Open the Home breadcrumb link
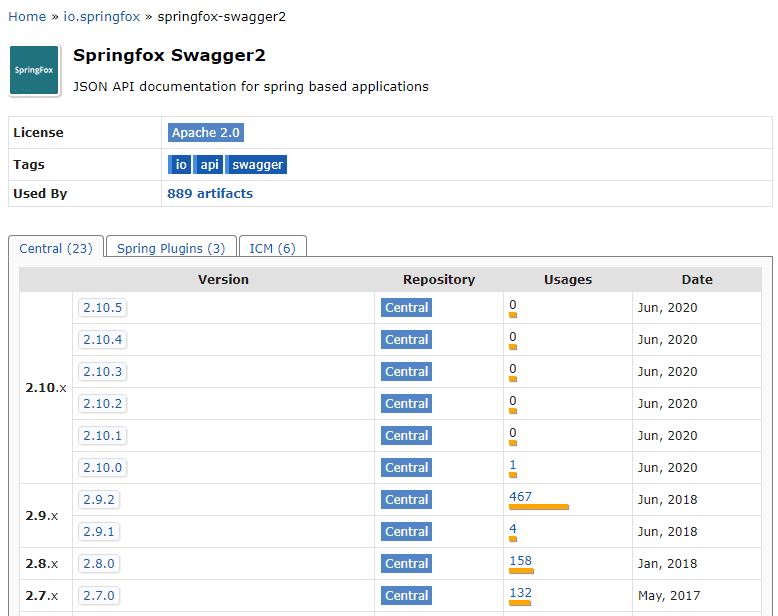 [x=27, y=17]
